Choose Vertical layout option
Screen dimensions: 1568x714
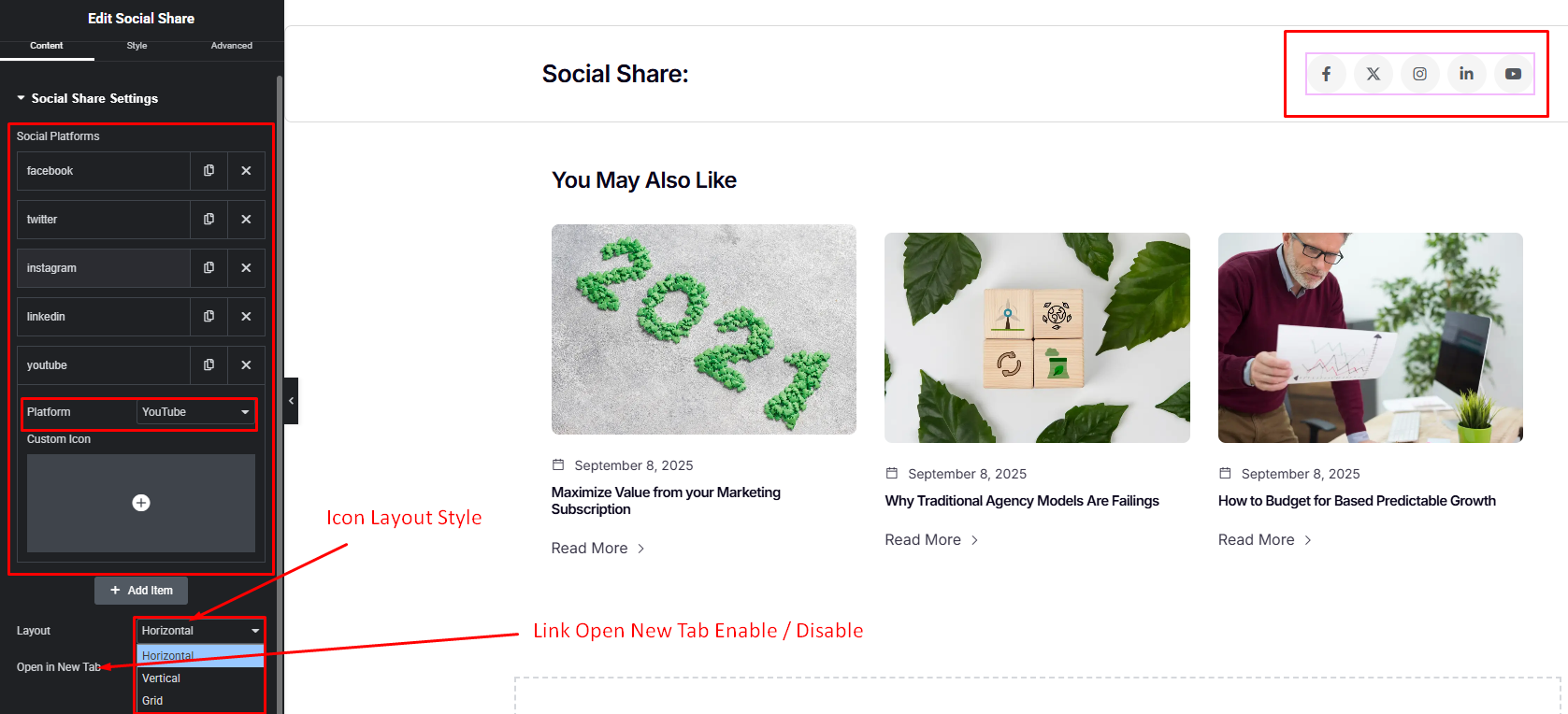pos(162,678)
